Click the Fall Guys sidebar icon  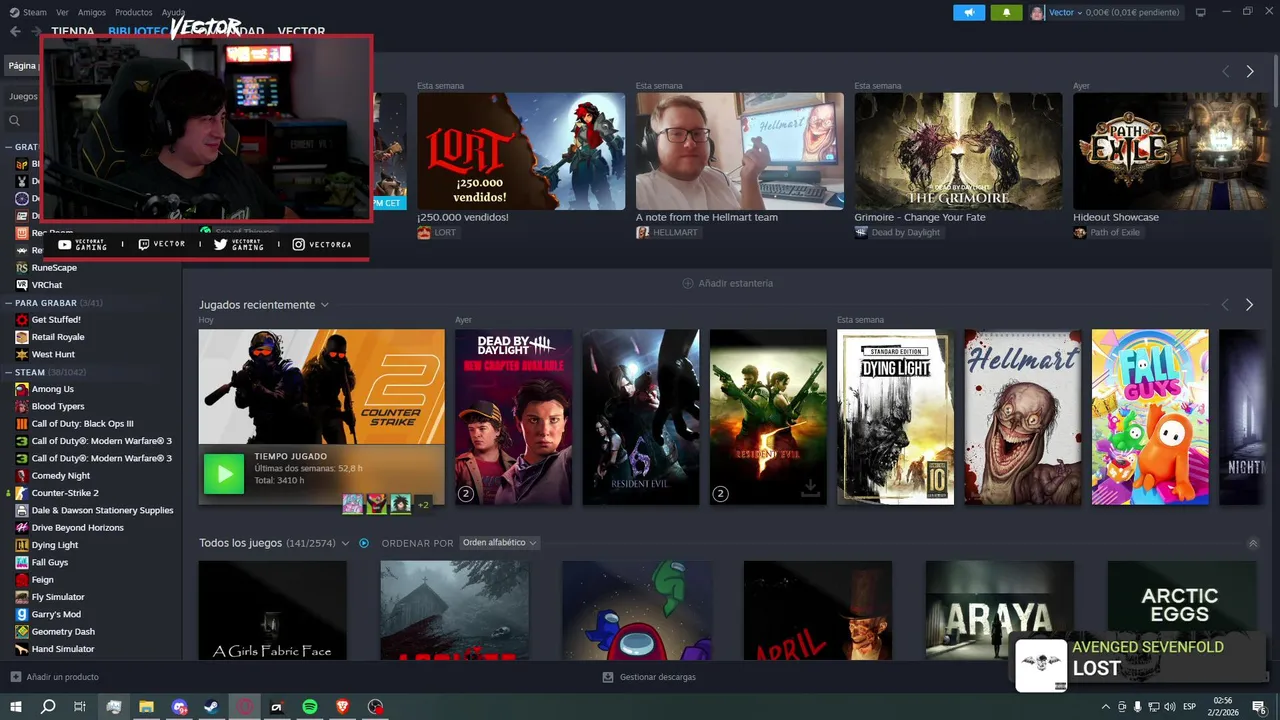[x=22, y=562]
